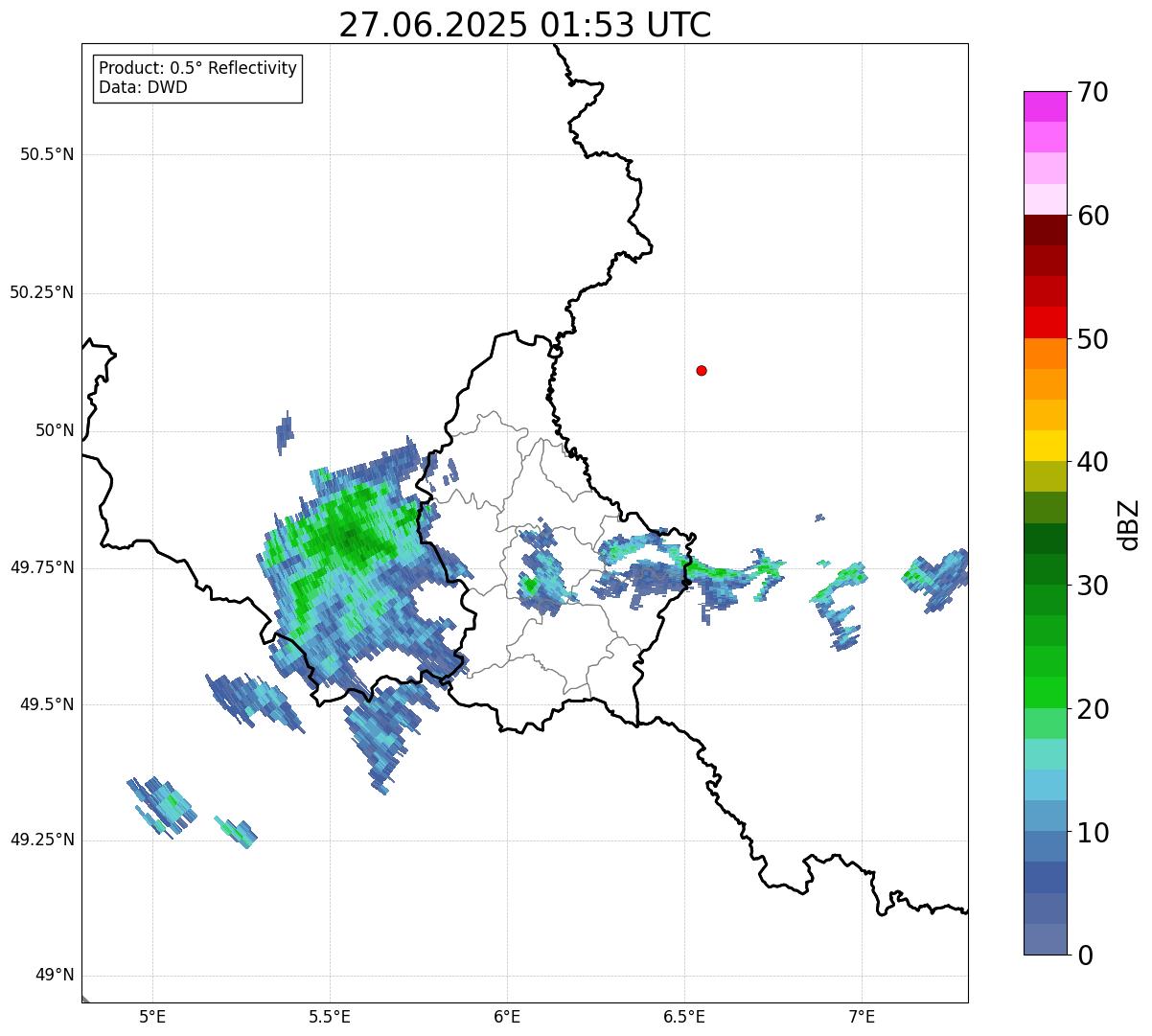Click the '6°E' longitude label

[x=507, y=1016]
